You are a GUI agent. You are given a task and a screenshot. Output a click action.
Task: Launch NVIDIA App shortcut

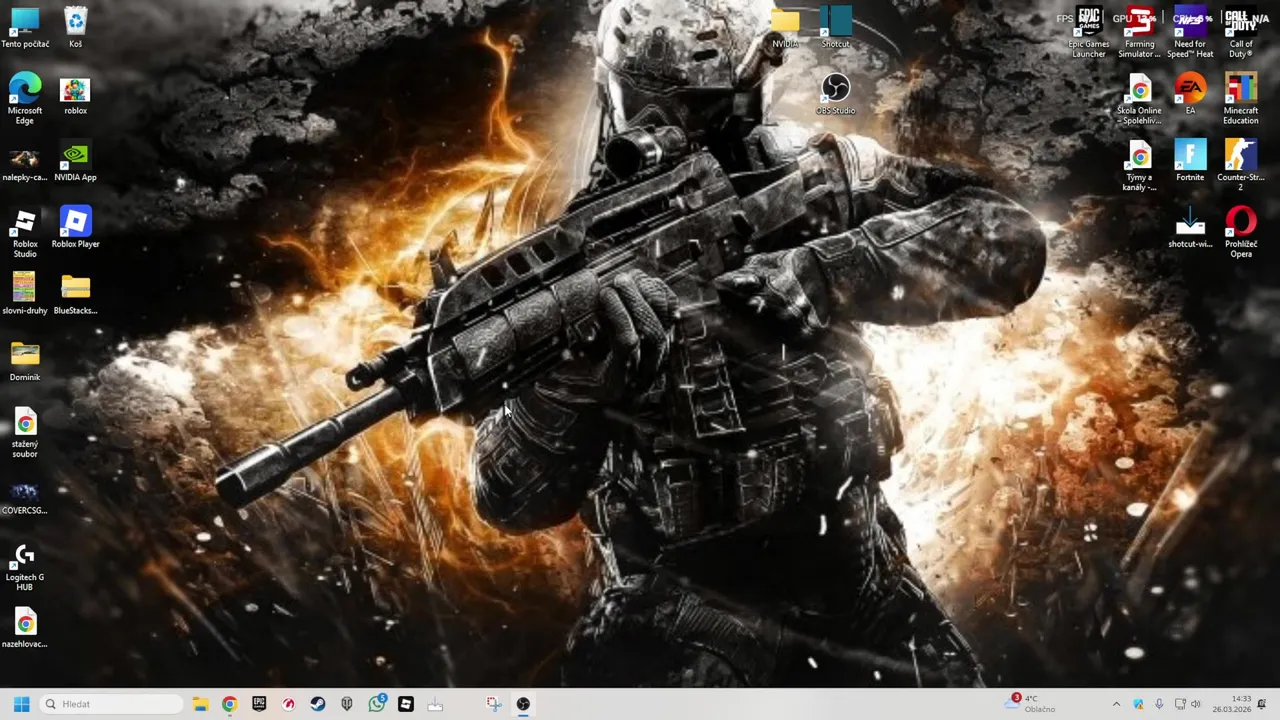pos(75,162)
